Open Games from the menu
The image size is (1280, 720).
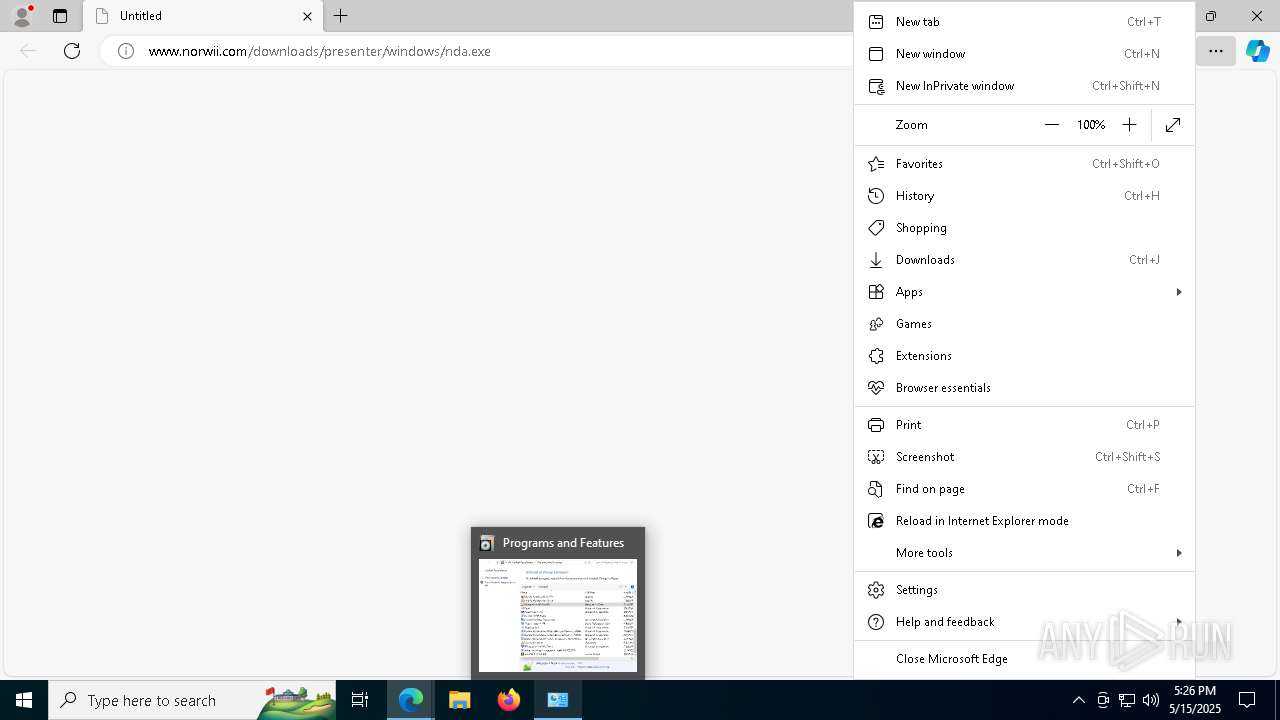1024,324
